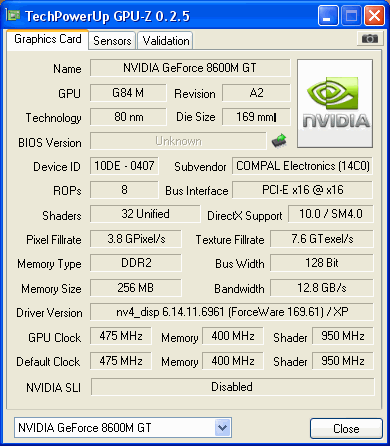Click the Bandwidth field 12.8 GB/s

pyautogui.click(x=322, y=288)
